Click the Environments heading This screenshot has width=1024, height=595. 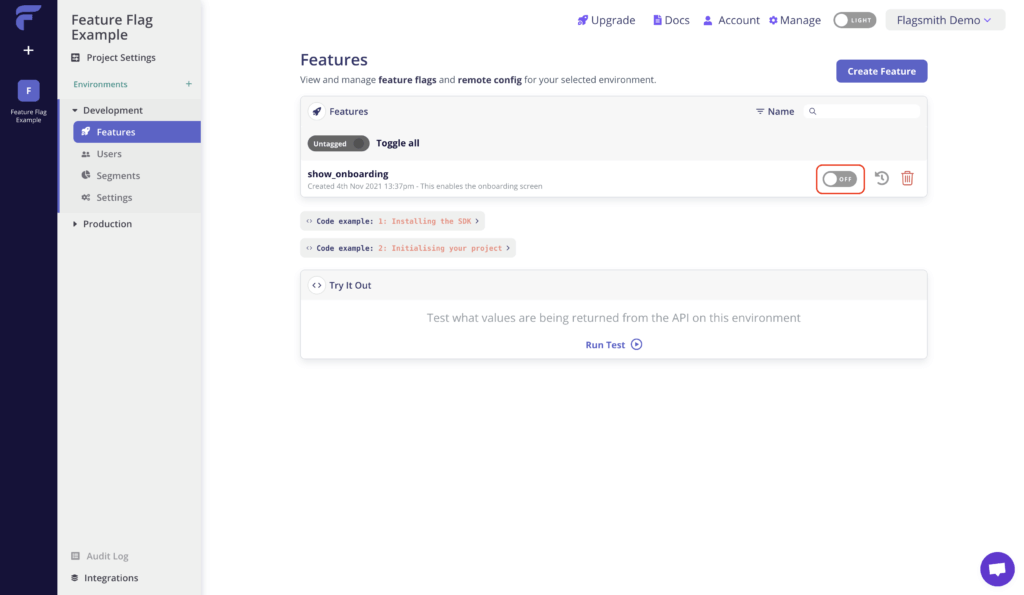tap(100, 84)
